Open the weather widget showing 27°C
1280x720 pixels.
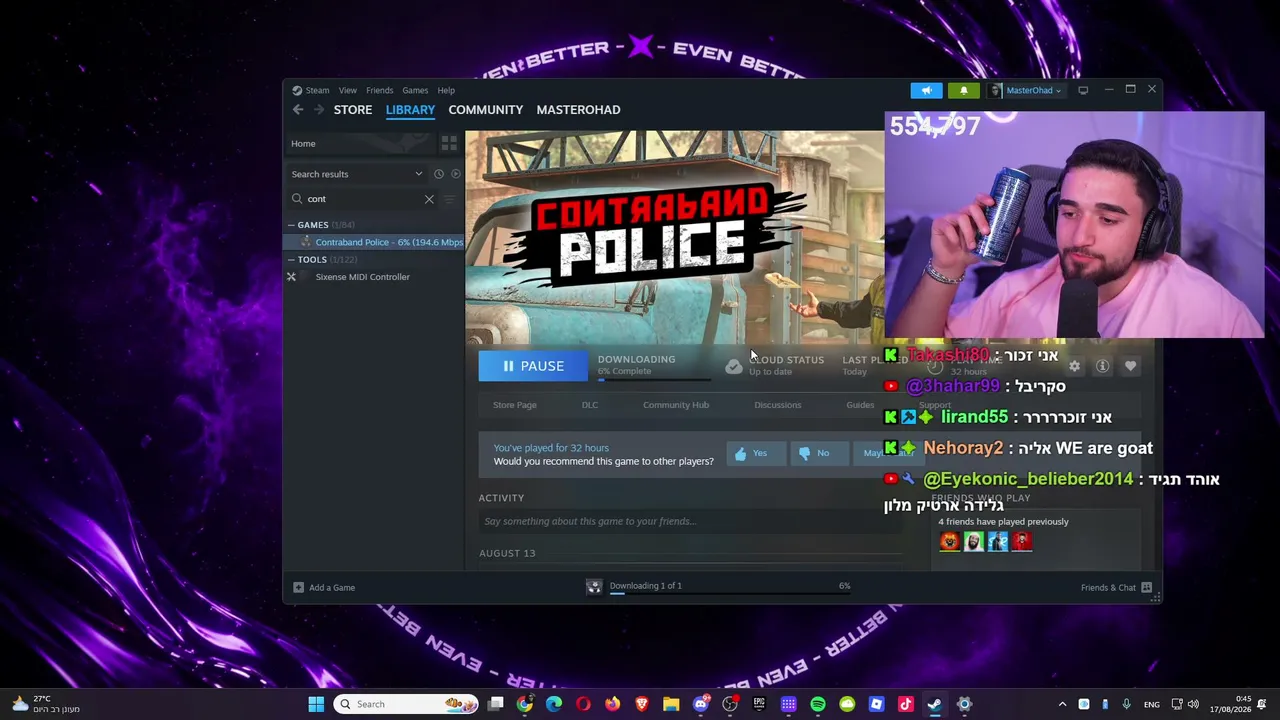45,704
